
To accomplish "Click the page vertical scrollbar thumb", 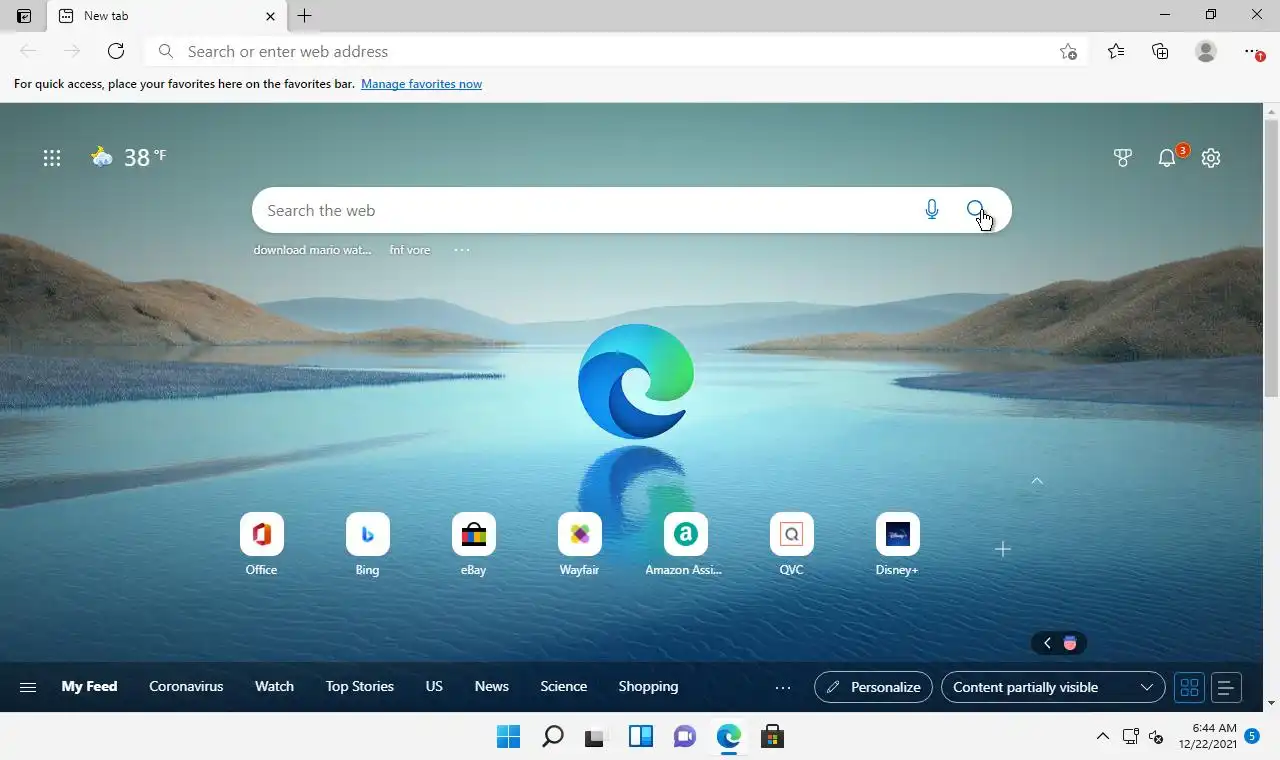I will click(x=1272, y=257).
